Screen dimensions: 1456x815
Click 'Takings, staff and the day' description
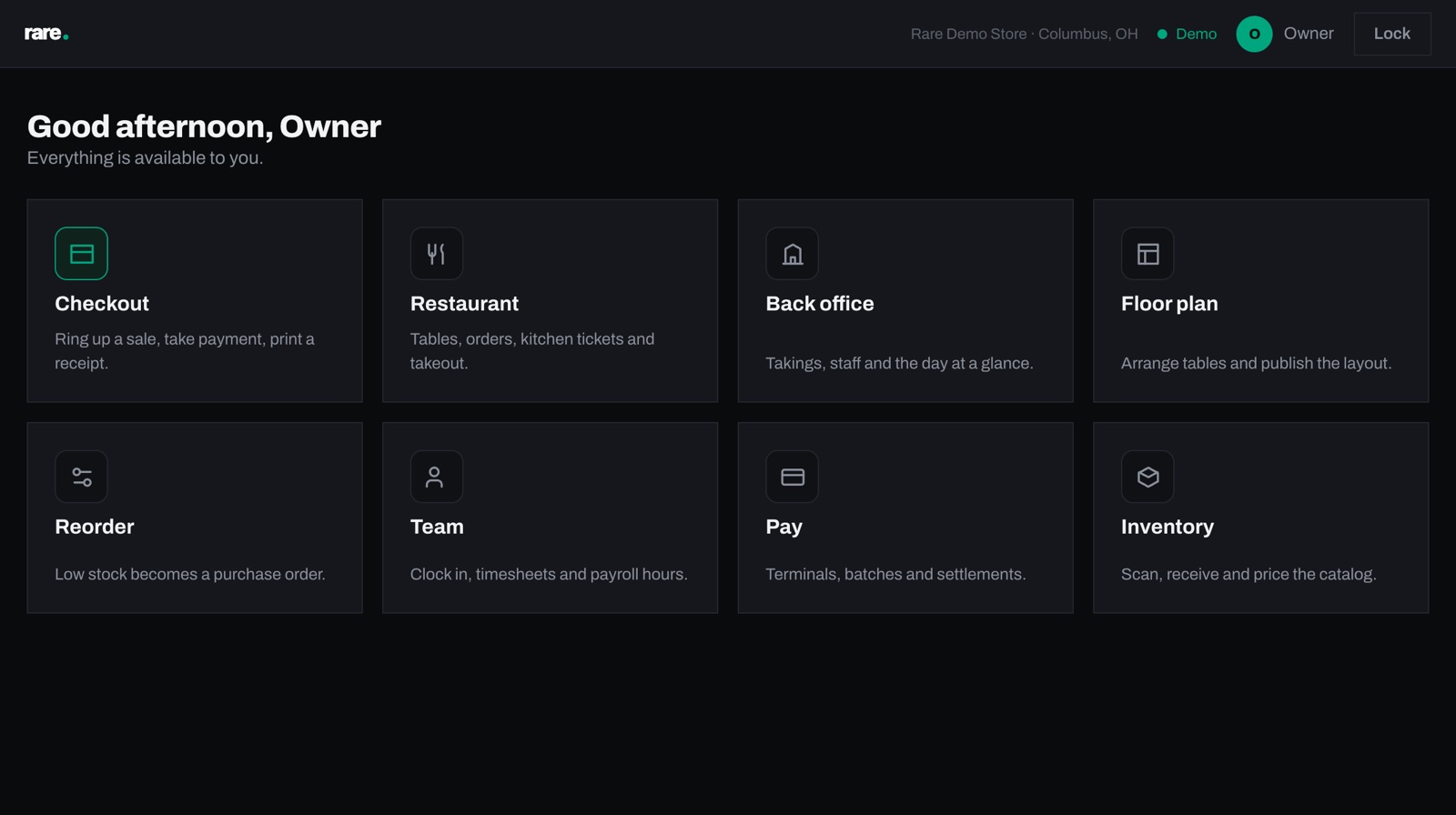pos(899,363)
